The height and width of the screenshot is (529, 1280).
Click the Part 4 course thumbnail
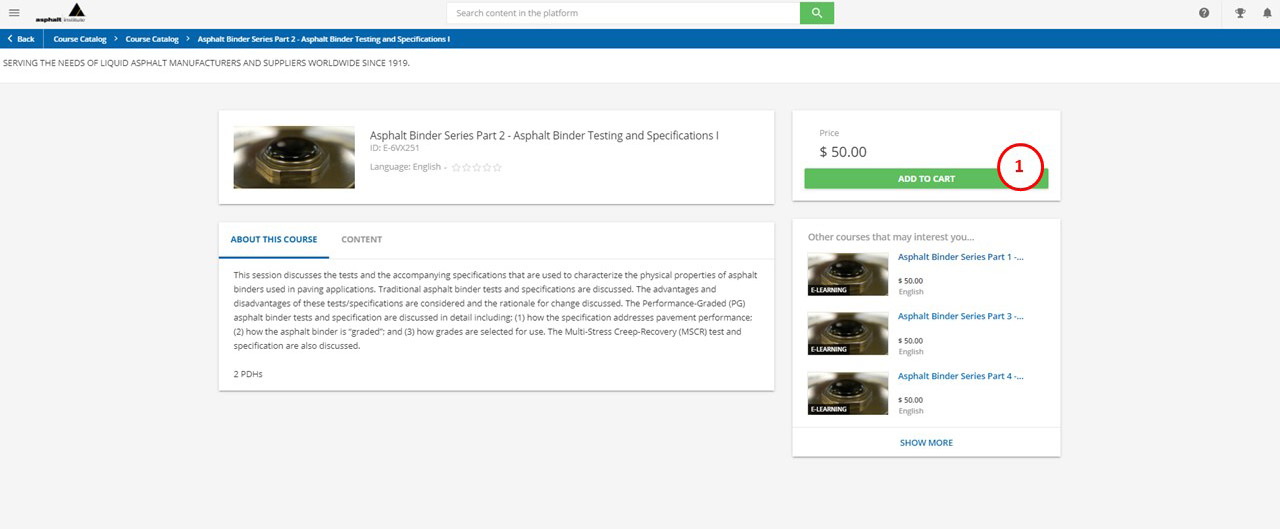[x=847, y=393]
